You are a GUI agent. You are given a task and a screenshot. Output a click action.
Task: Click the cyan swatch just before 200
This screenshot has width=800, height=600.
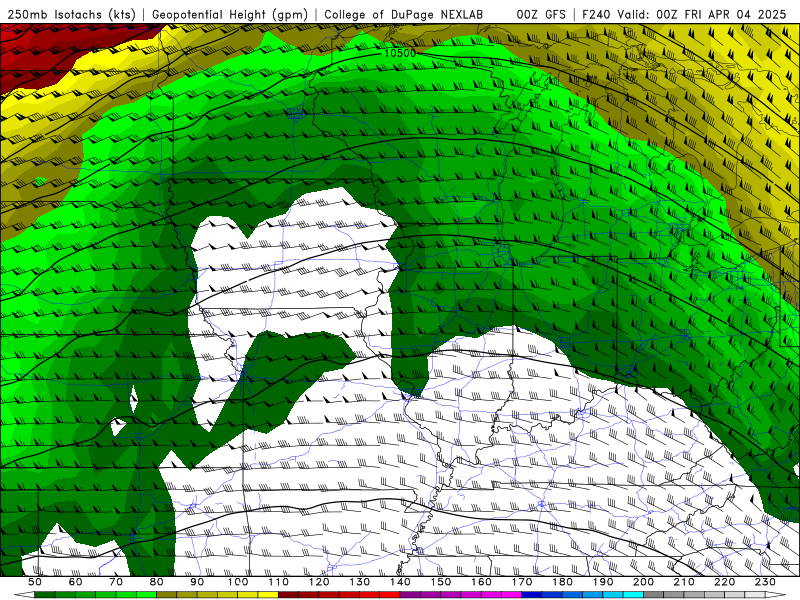(x=634, y=595)
